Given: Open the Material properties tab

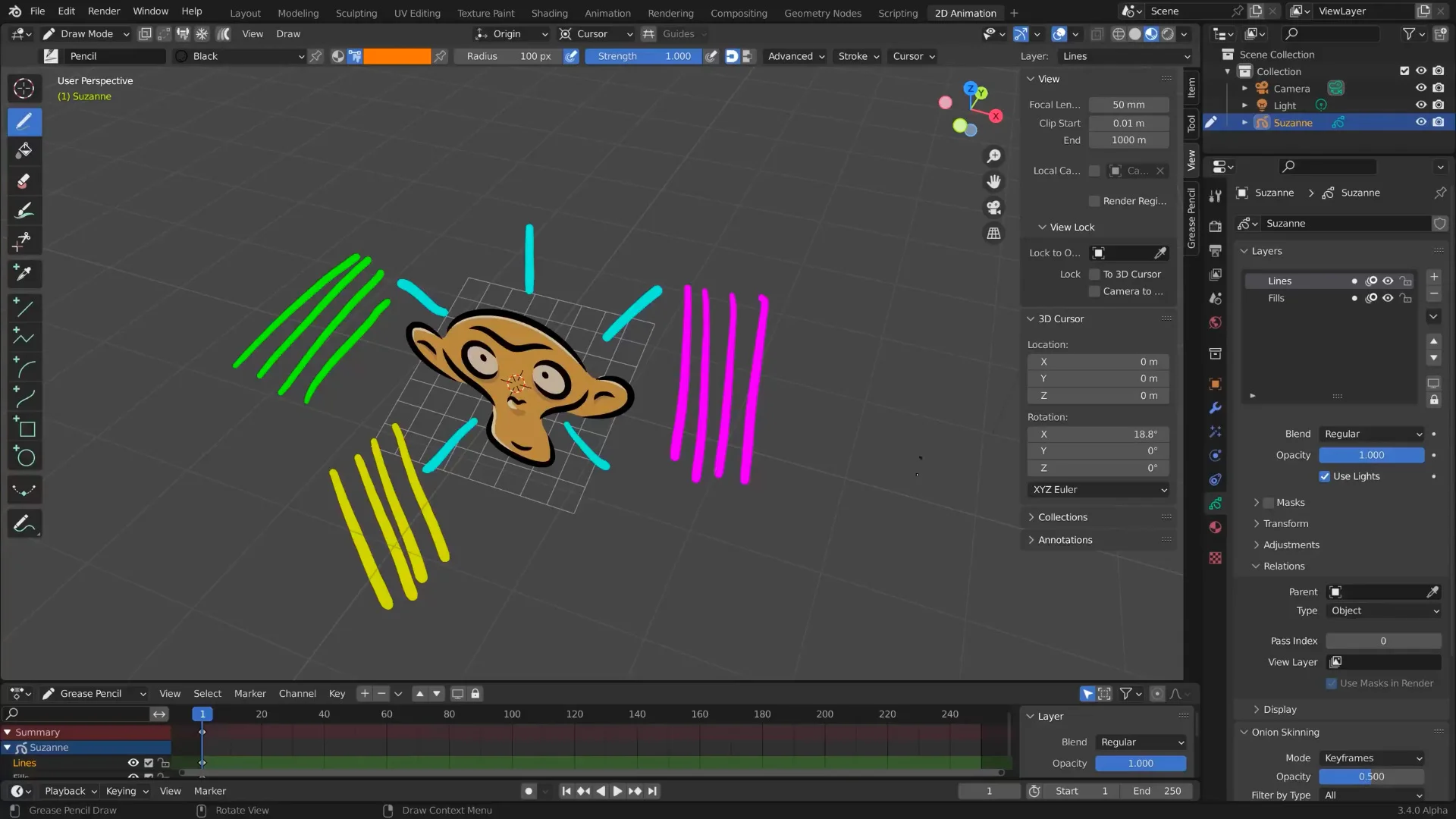Looking at the screenshot, I should (x=1215, y=527).
